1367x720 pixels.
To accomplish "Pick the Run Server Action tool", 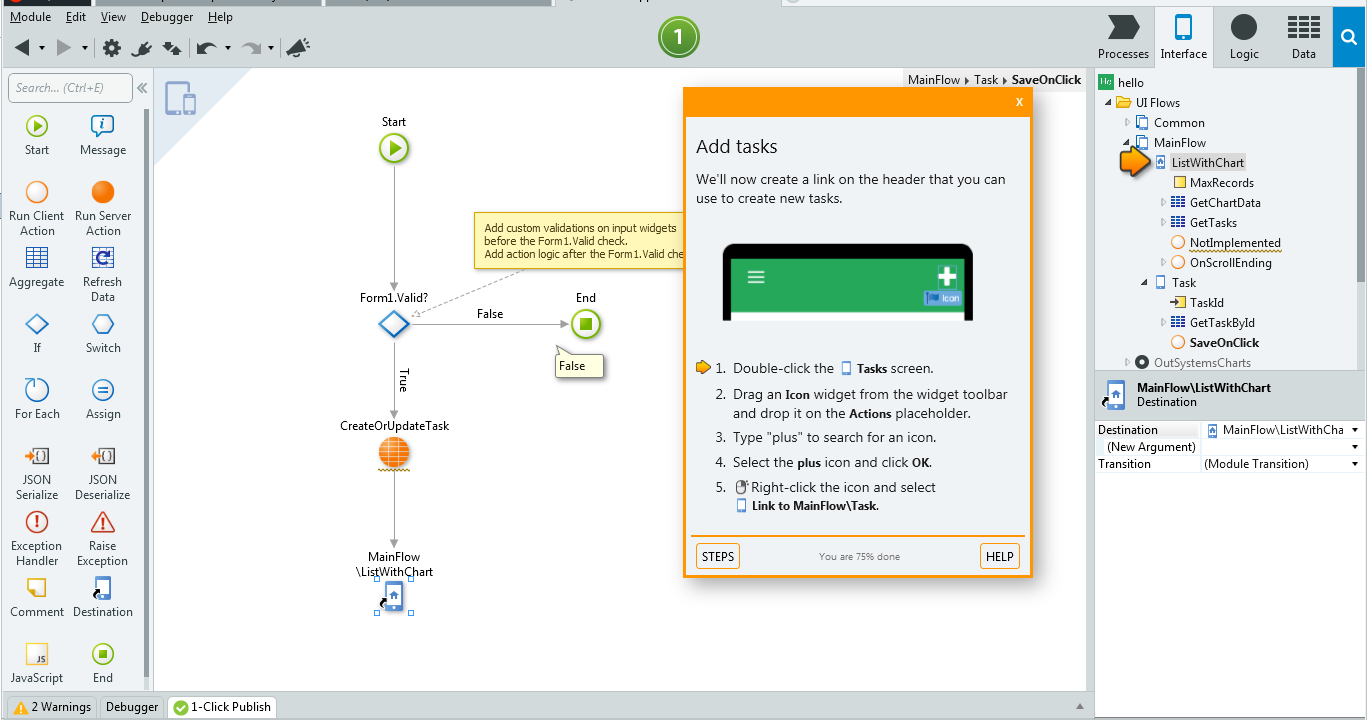I will point(103,208).
